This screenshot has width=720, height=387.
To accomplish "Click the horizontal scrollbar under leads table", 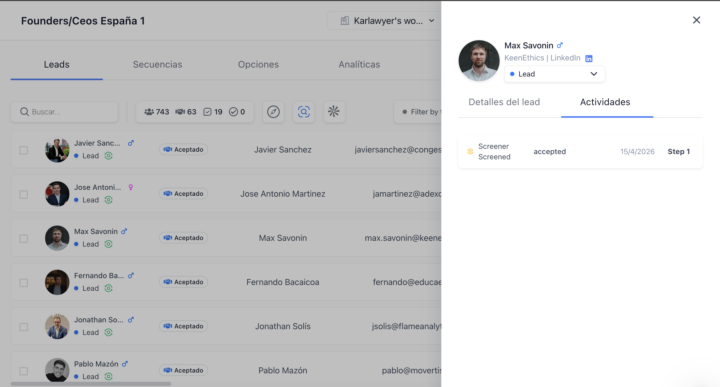I will tap(91, 384).
